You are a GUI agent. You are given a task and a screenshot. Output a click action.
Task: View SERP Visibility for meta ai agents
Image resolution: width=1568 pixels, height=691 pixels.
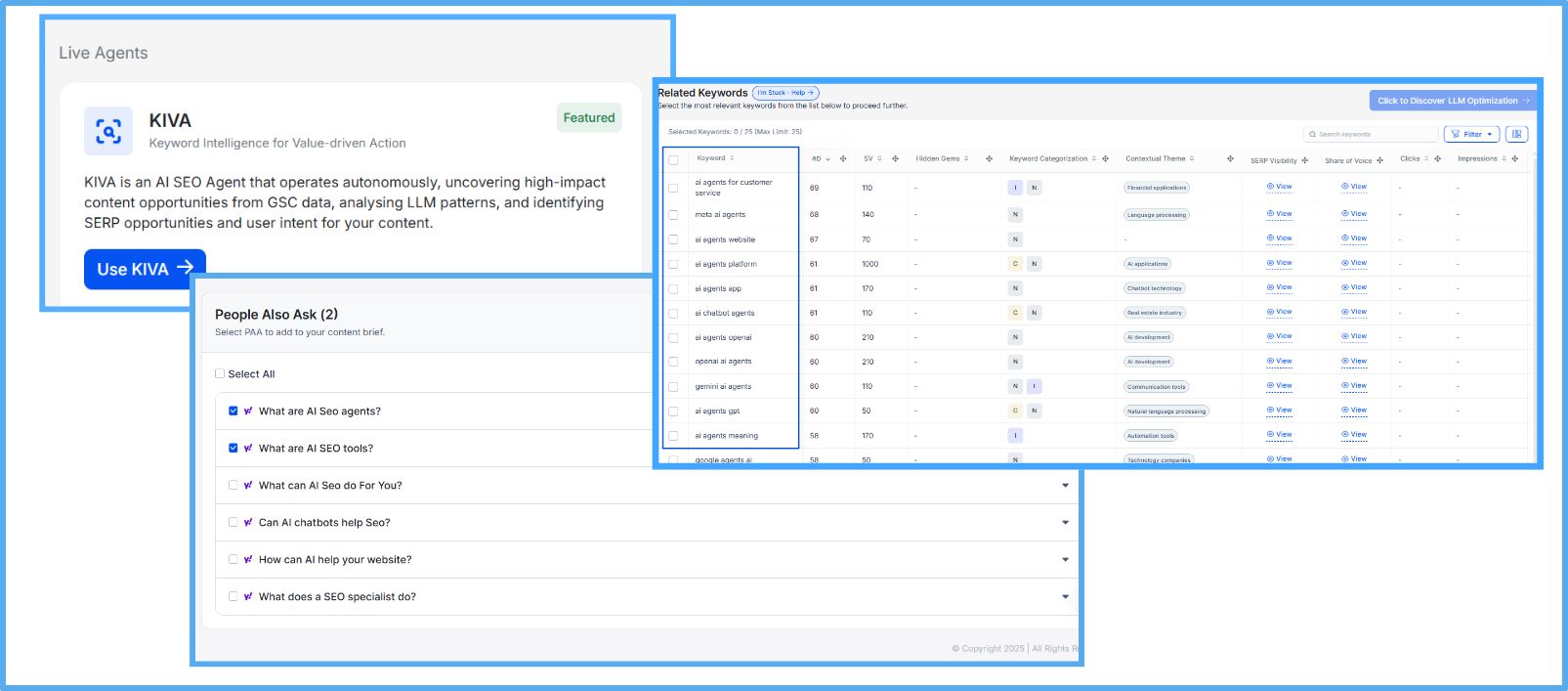tap(1280, 214)
